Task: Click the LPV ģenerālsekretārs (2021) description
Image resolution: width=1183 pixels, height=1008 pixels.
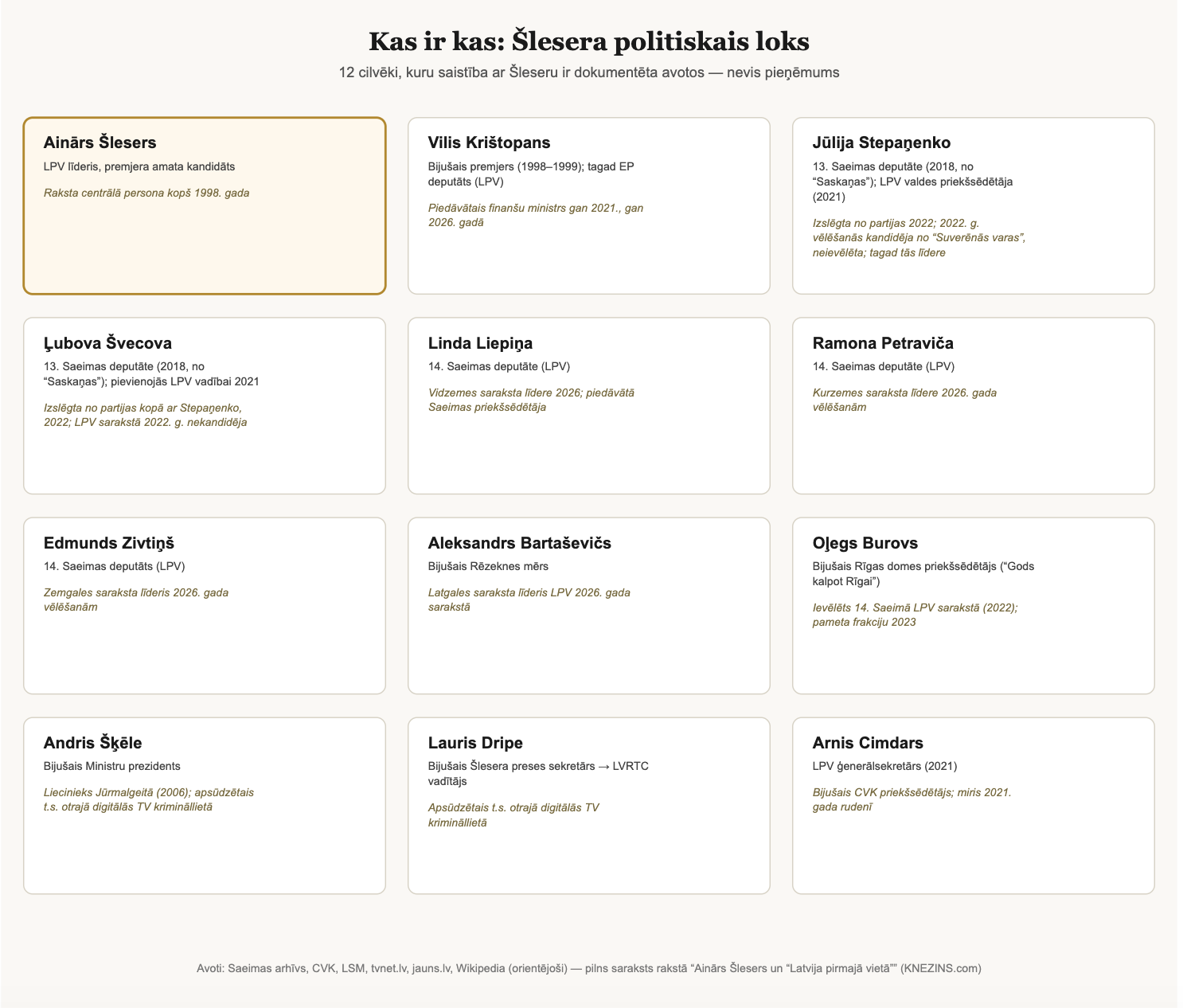Action: (x=884, y=766)
